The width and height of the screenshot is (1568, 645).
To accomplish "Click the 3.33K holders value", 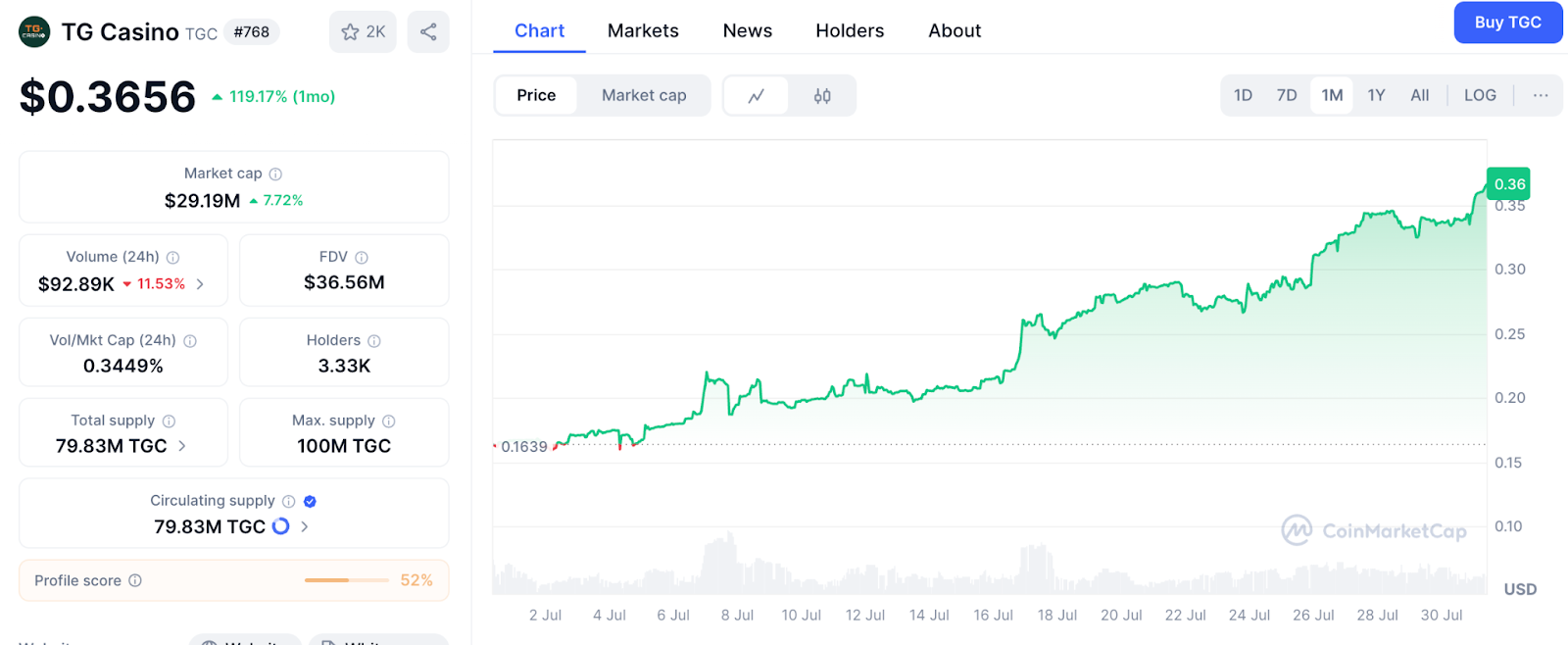I will pyautogui.click(x=344, y=367).
